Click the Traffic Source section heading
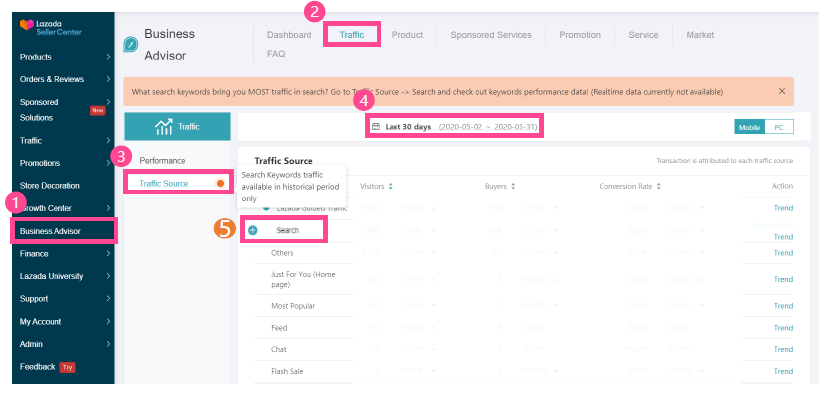The height and width of the screenshot is (400, 825). pos(284,161)
